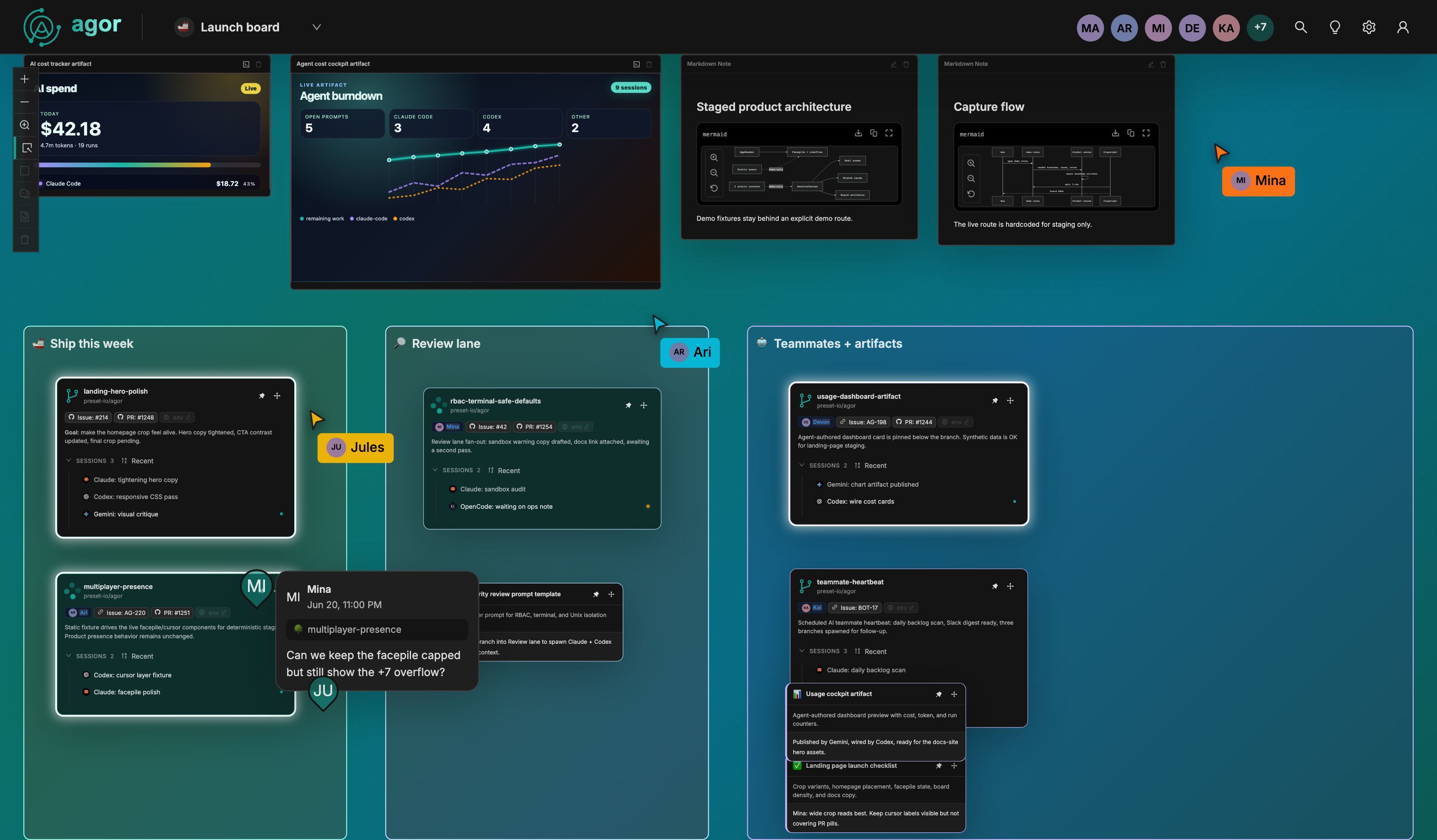Click the magnifier fit-view tool in canvas toolbar

25,125
